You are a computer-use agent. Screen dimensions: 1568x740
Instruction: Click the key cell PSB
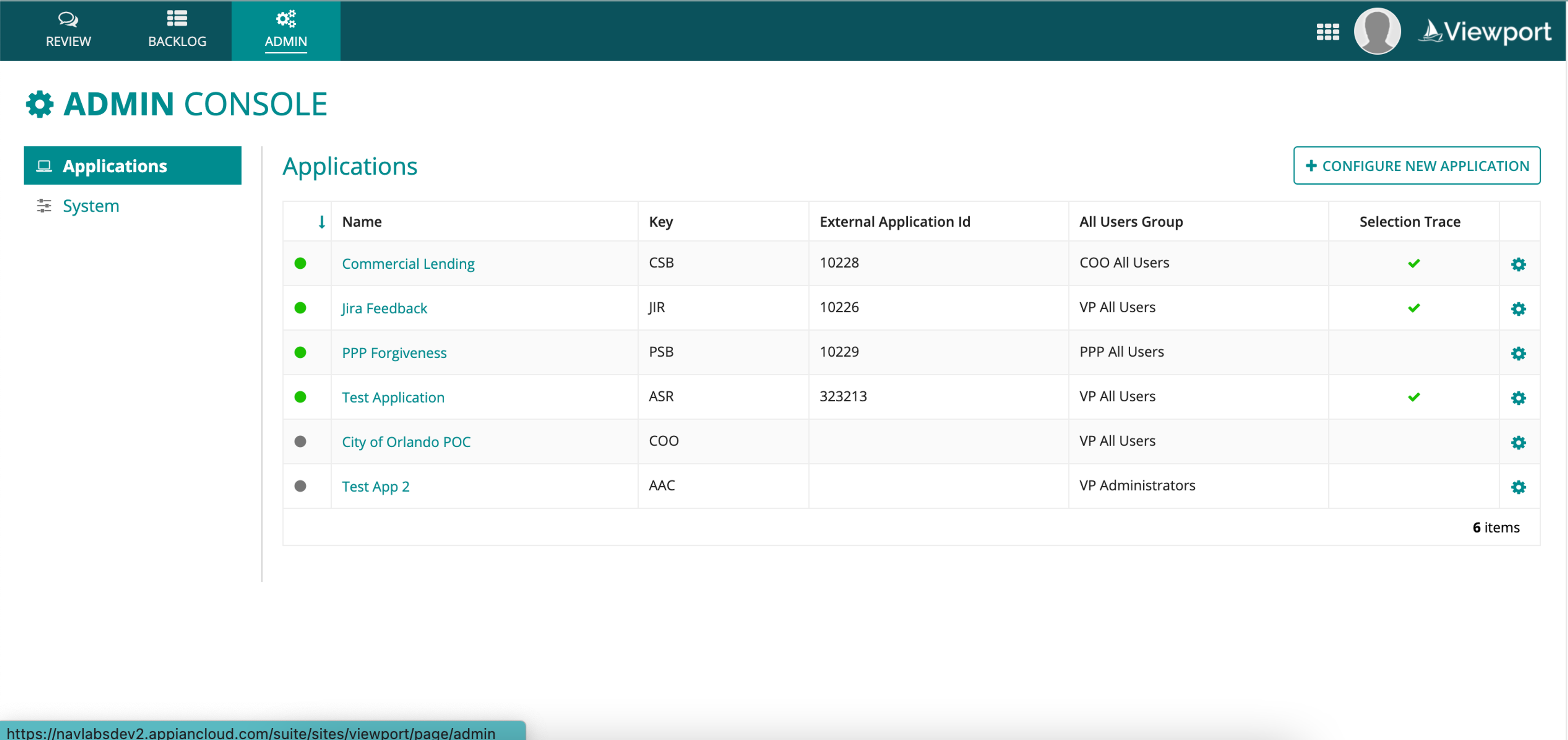[661, 352]
